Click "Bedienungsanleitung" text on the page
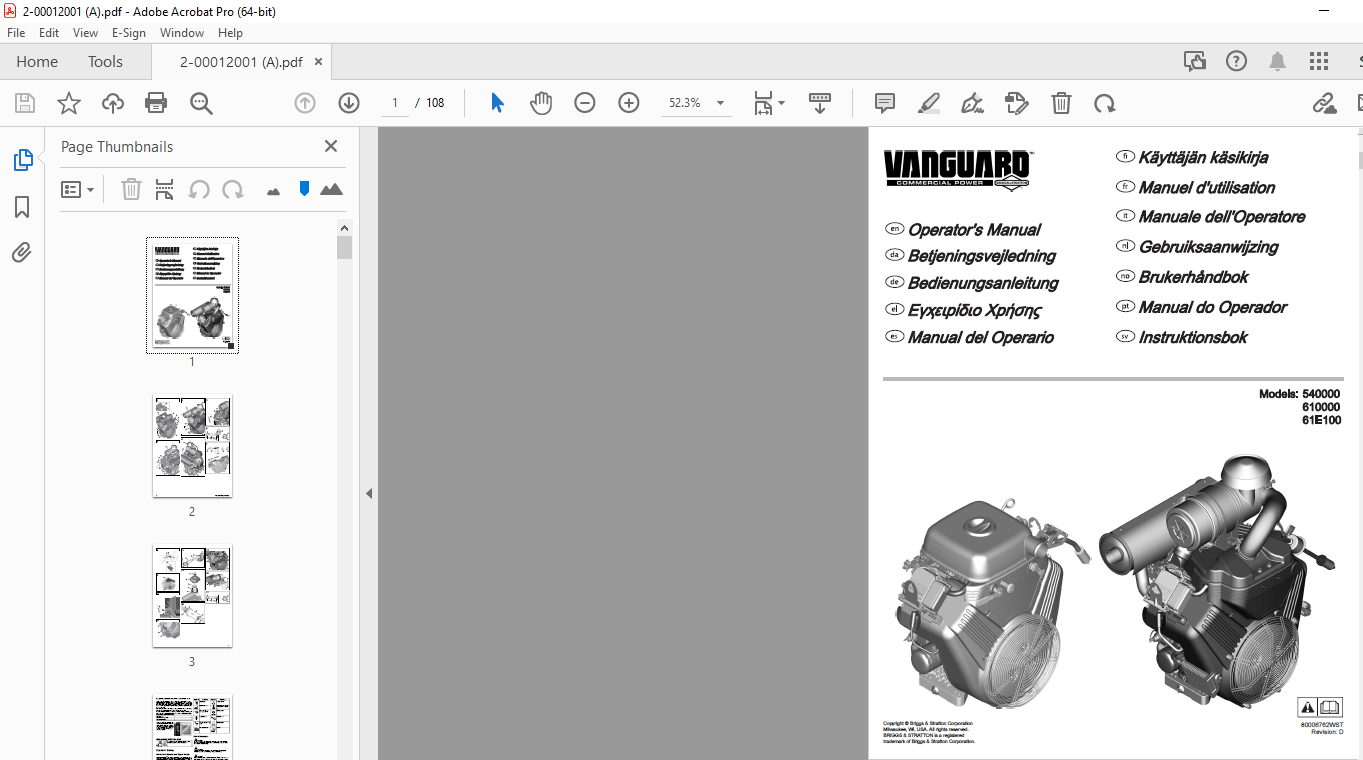Screen dimensions: 1363x760 983,284
